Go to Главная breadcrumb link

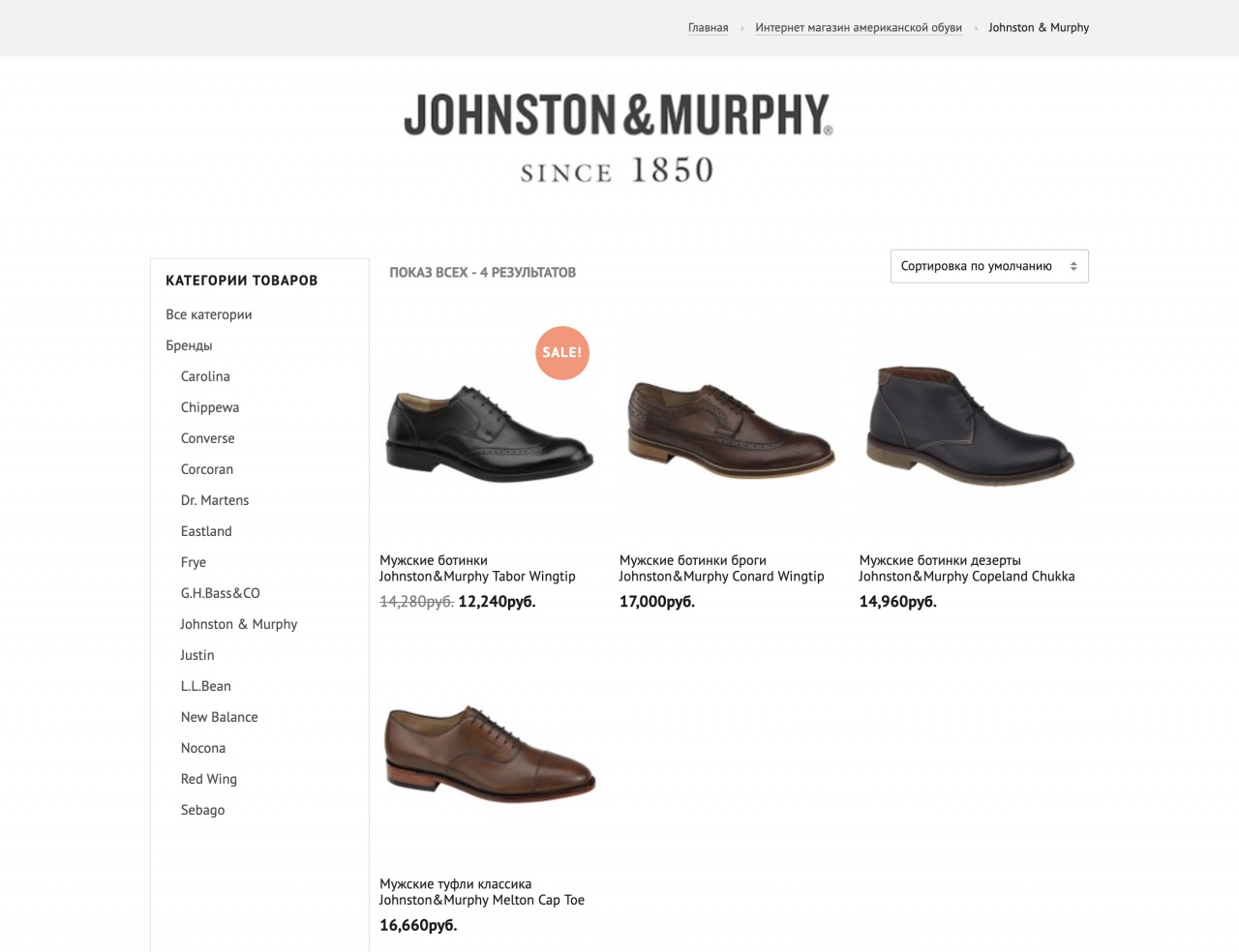tap(708, 28)
